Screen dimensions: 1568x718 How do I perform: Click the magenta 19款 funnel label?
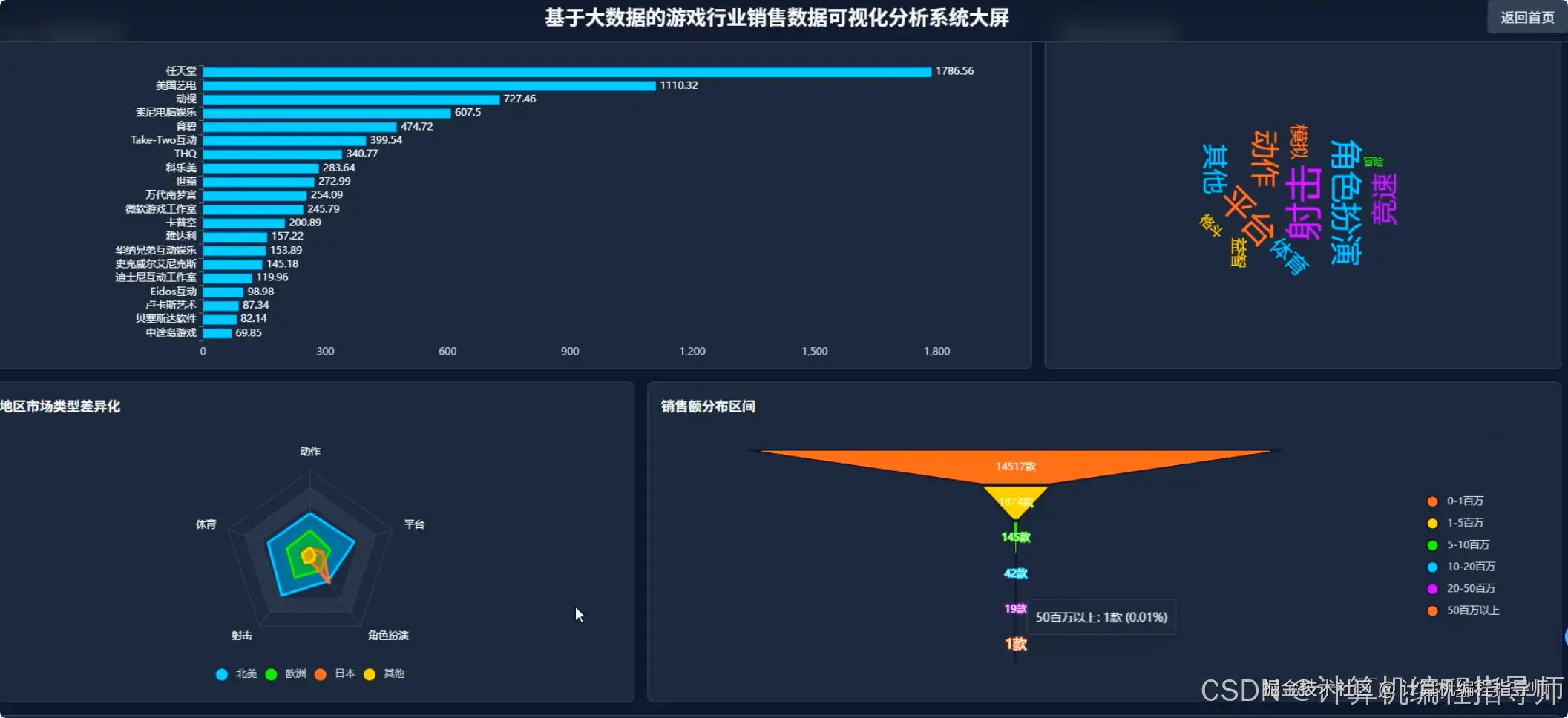(x=1015, y=608)
